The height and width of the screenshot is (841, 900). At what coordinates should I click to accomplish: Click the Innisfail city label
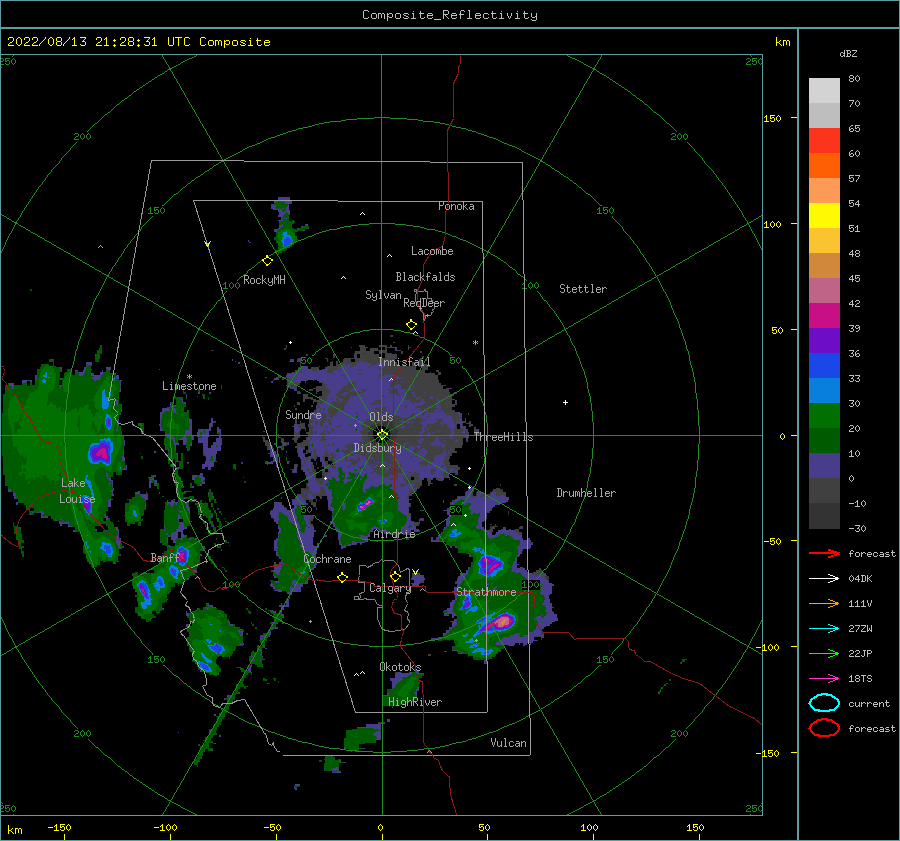pos(404,362)
